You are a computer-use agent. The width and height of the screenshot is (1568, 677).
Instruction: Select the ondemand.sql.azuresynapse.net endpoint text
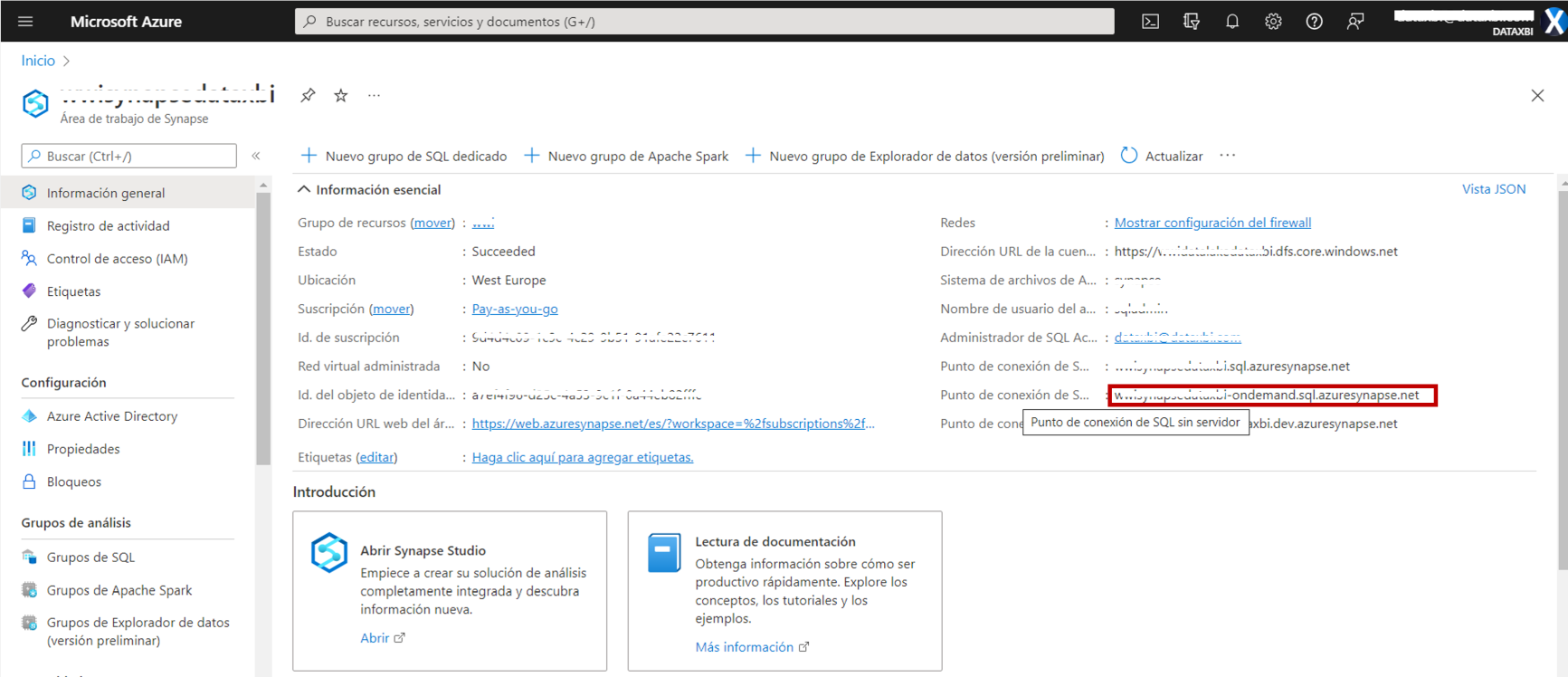pyautogui.click(x=1267, y=395)
